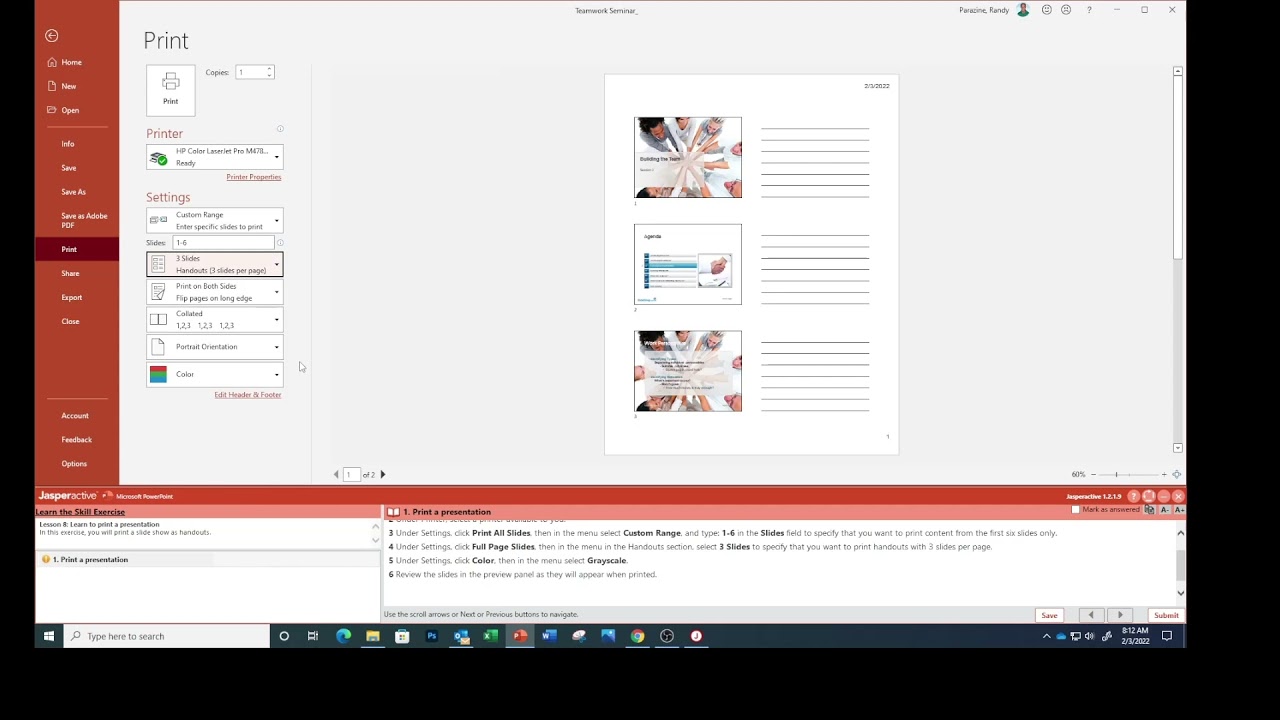The width and height of the screenshot is (1280, 720).
Task: Click in the Copies number field
Action: (x=250, y=72)
